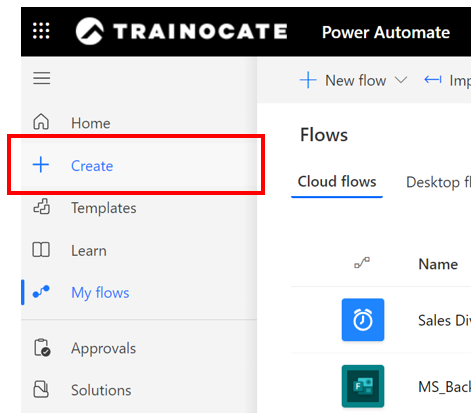Screen dimensions: 471x419
Task: Click the My flows connector icon
Action: 41,292
